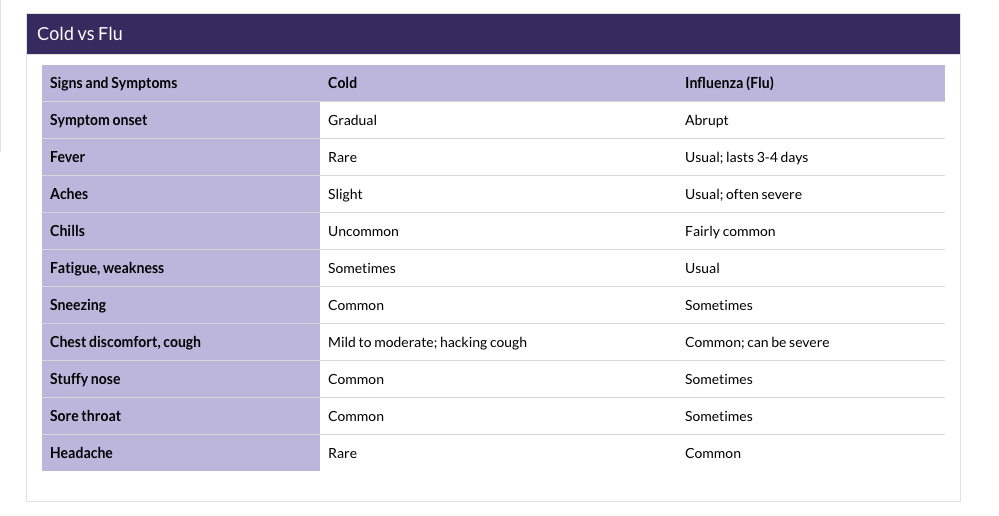Select 'Common; can be severe' cell
Viewport: 999px width, 516px height.
[x=756, y=342]
